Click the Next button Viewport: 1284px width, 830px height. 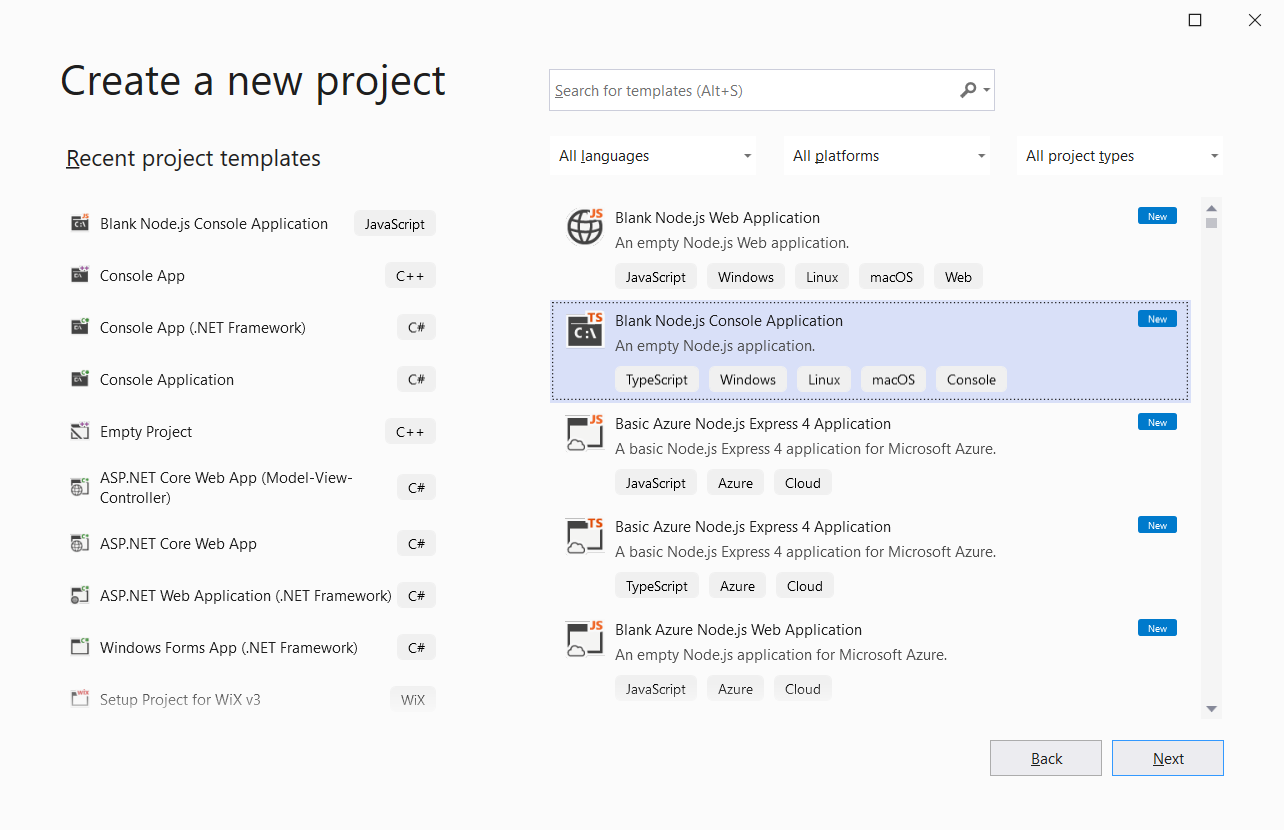tap(1168, 758)
